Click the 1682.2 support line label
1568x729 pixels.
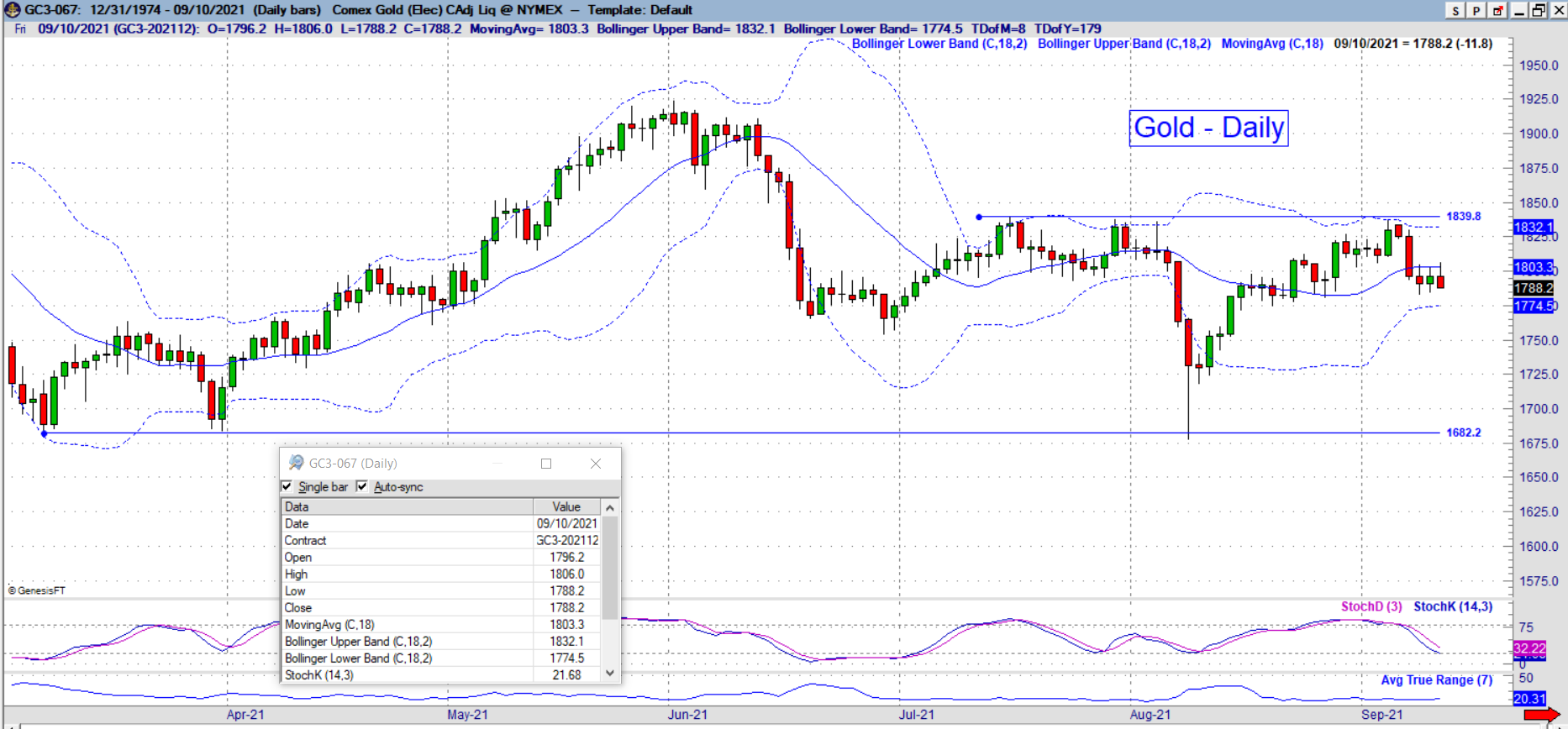pyautogui.click(x=1464, y=433)
